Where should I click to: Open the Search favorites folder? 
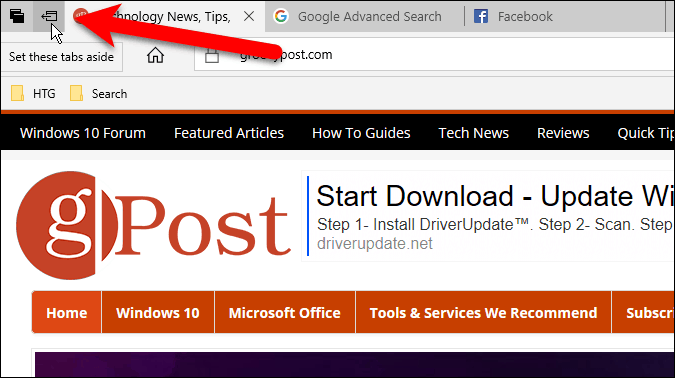[99, 93]
